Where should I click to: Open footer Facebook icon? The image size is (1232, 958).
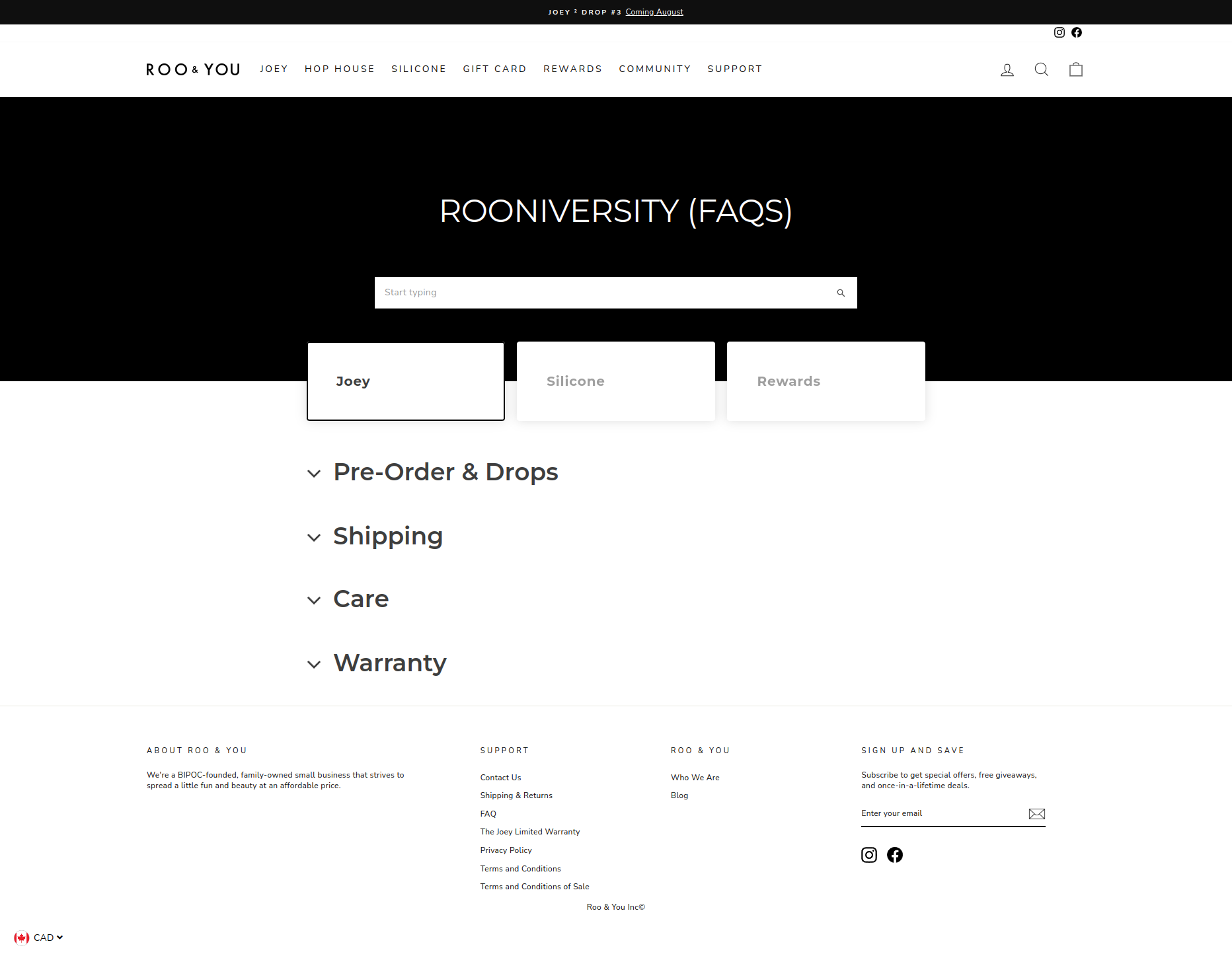895,855
